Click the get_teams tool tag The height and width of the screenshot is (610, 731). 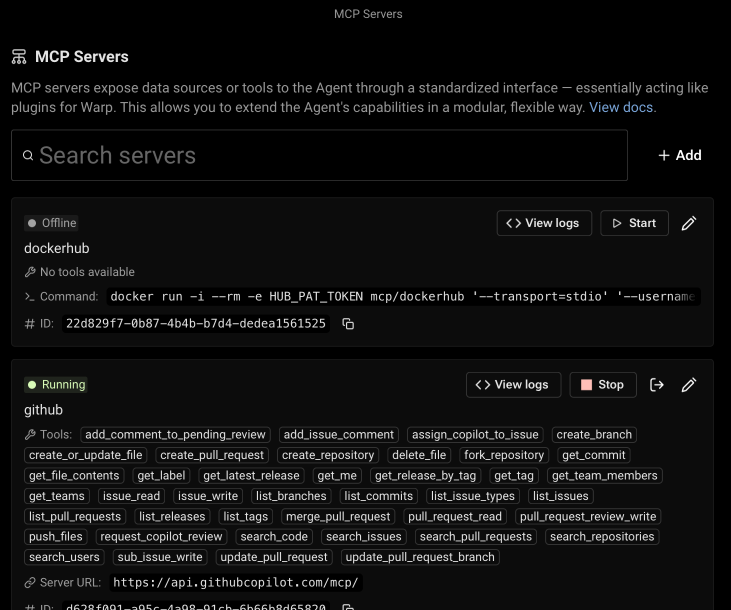(x=57, y=496)
